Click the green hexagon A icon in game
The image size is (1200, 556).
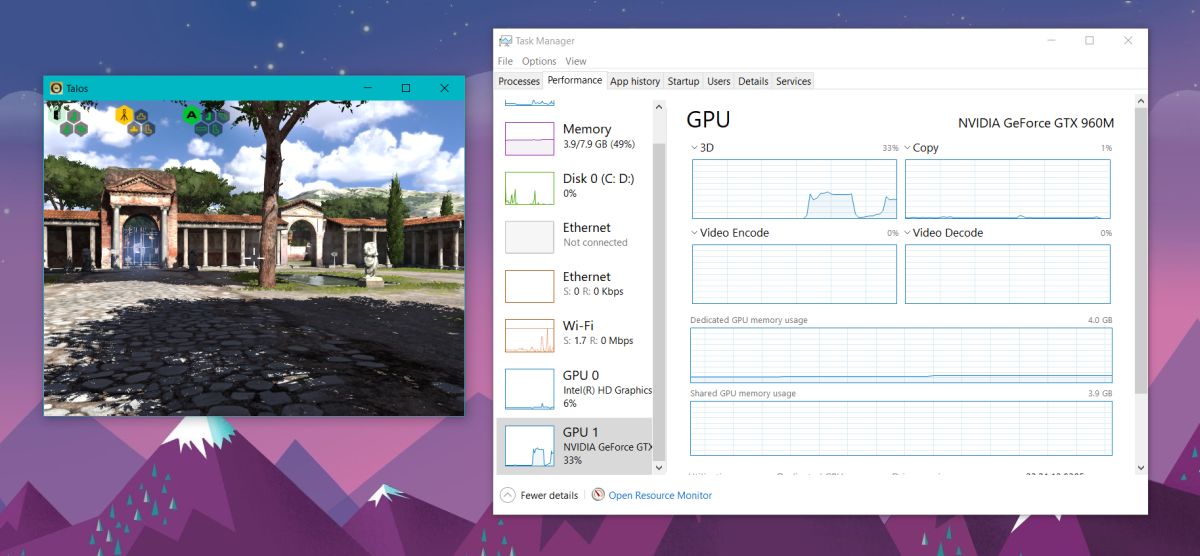(191, 114)
